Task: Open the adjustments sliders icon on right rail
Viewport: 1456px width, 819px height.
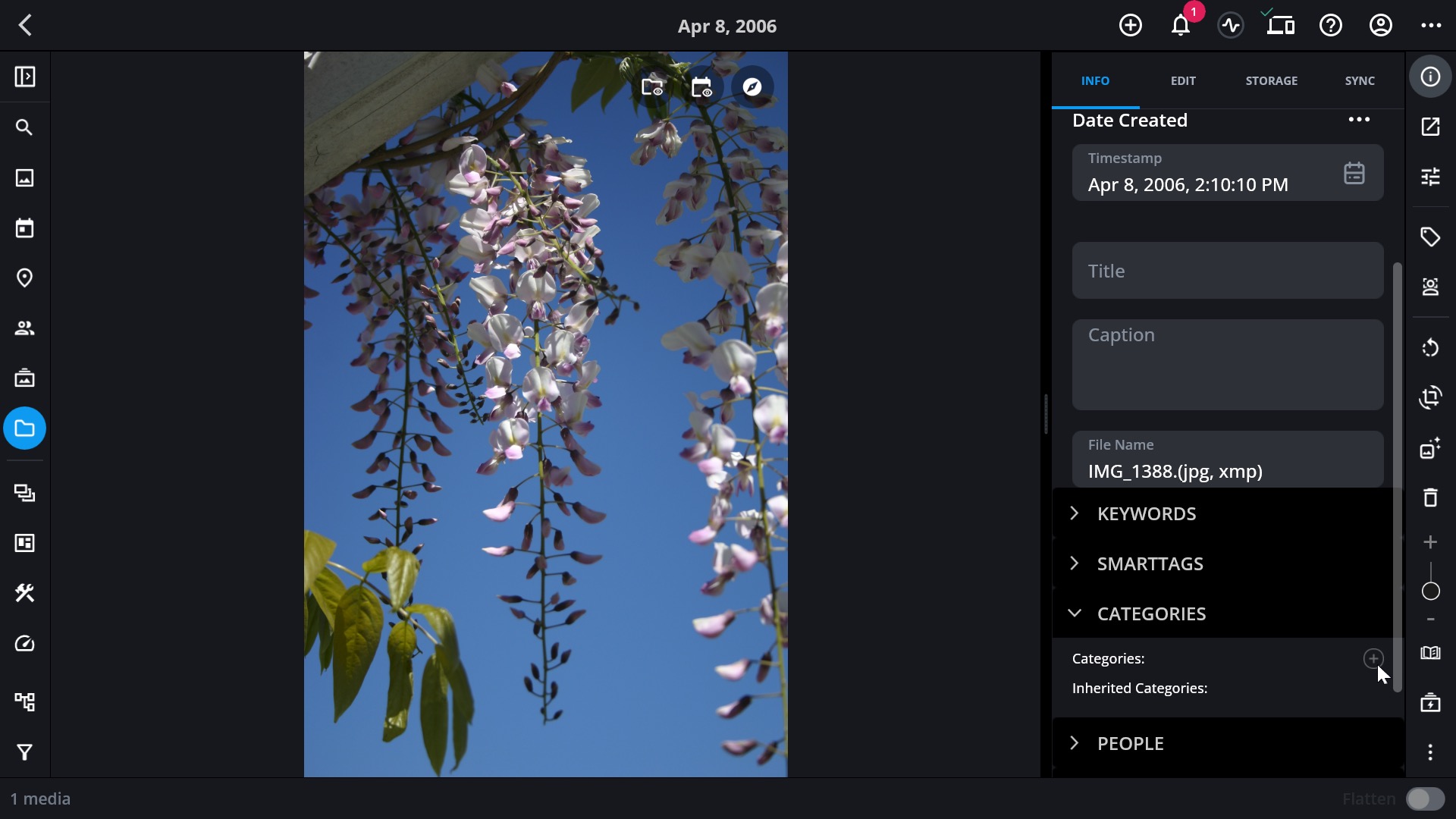Action: (x=1430, y=177)
